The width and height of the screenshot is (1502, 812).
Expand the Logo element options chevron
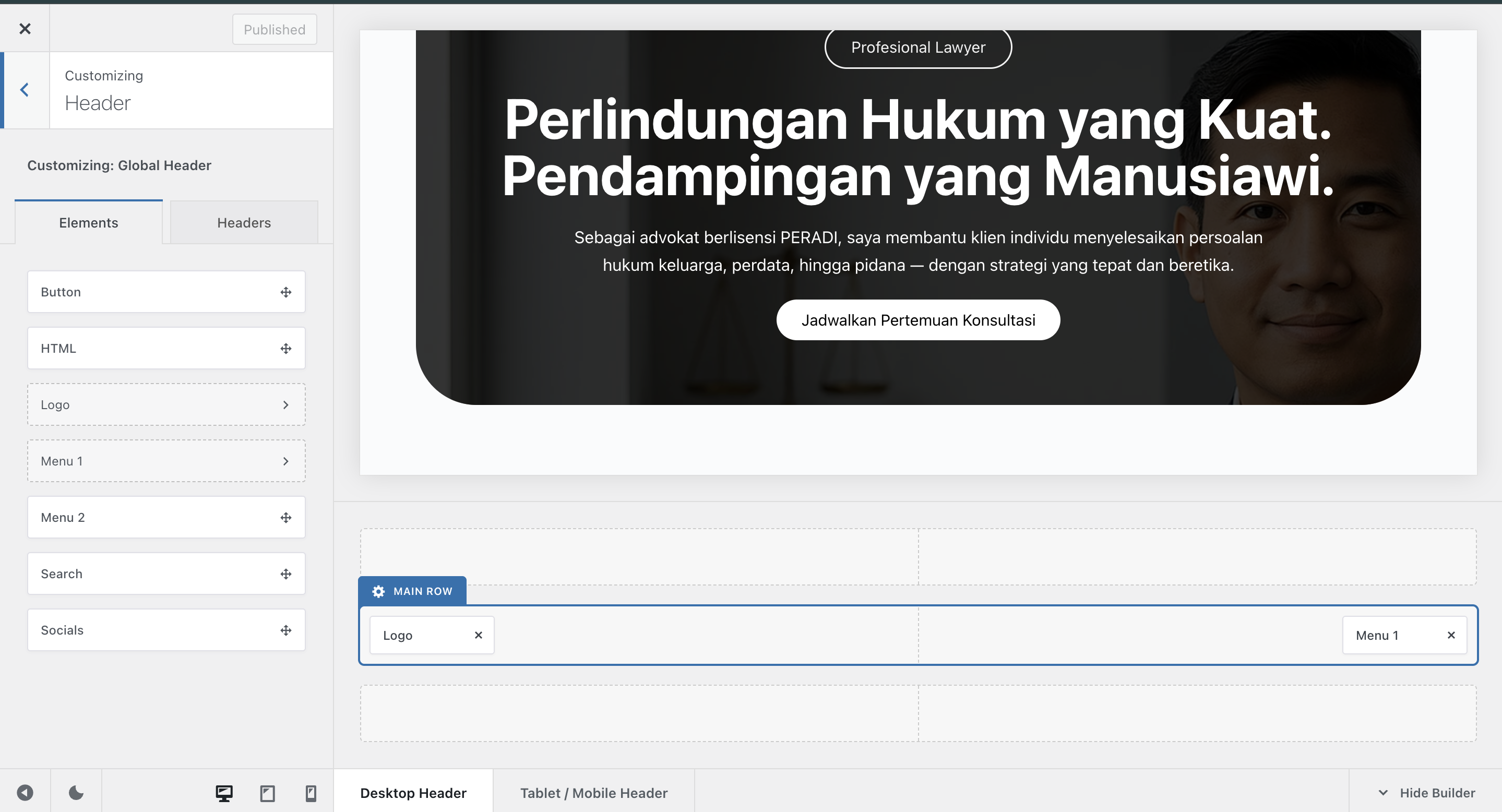pyautogui.click(x=285, y=404)
